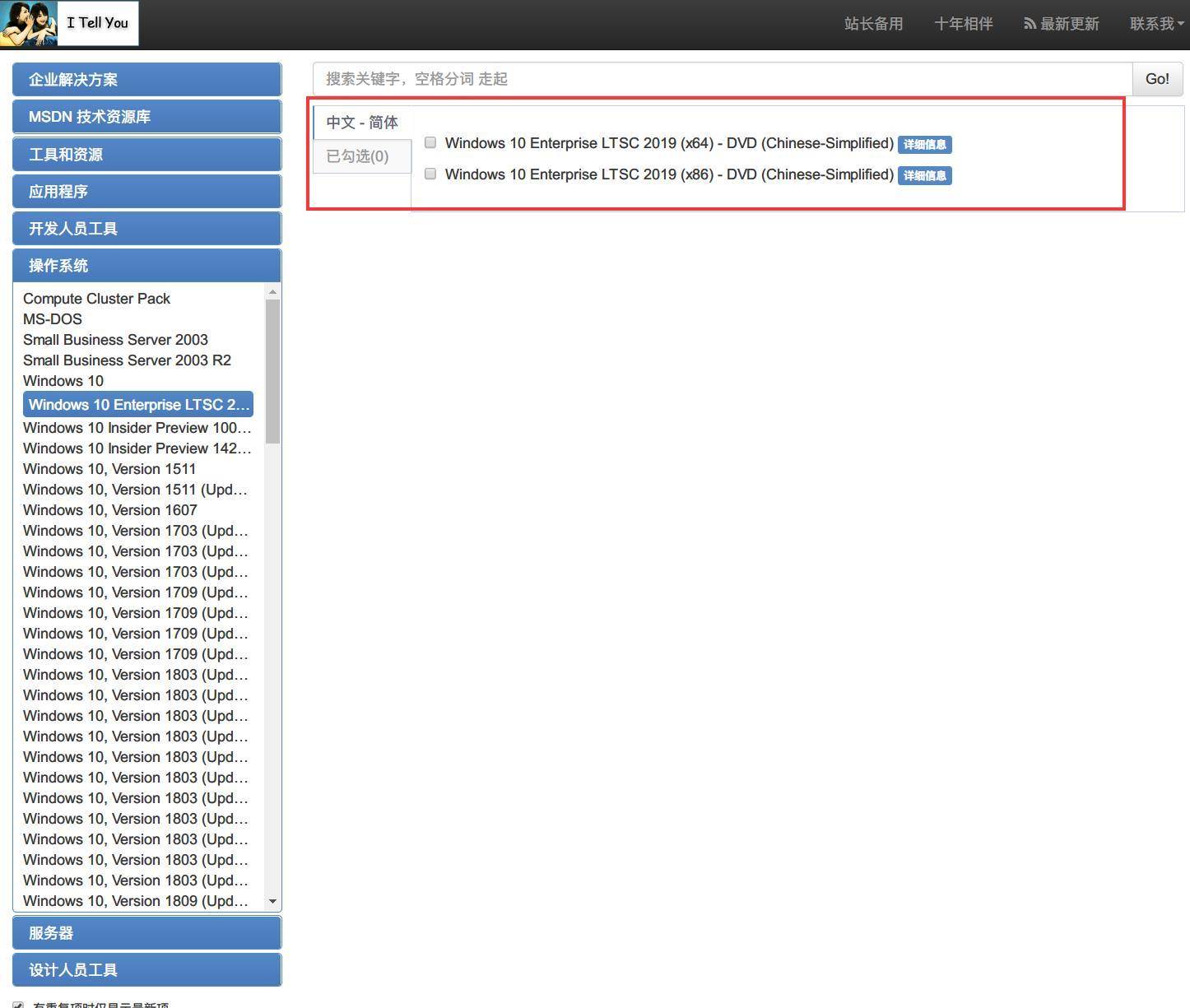This screenshot has width=1190, height=1008.
Task: Select the plain Windows 10 list entry
Action: click(x=63, y=381)
